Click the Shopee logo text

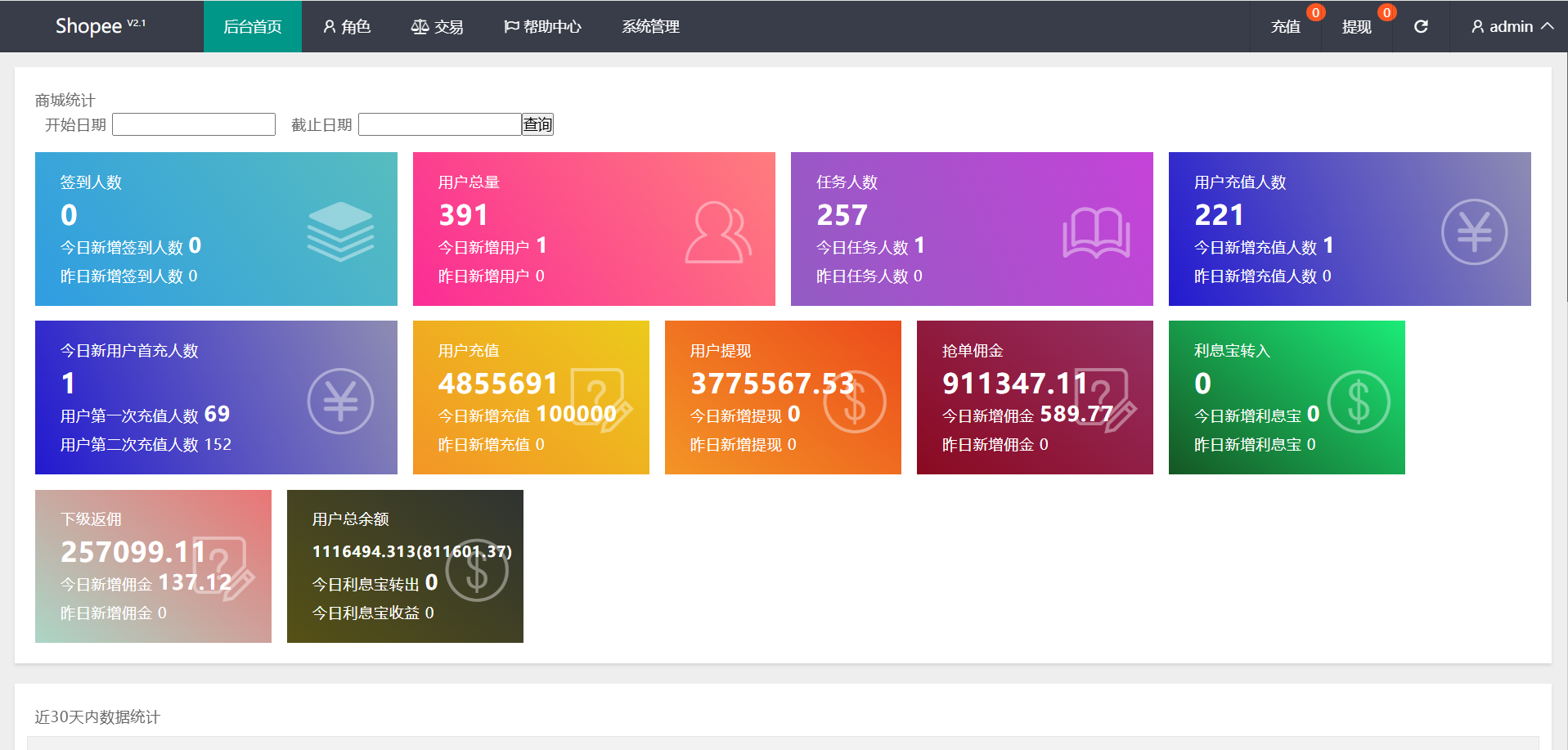(88, 26)
